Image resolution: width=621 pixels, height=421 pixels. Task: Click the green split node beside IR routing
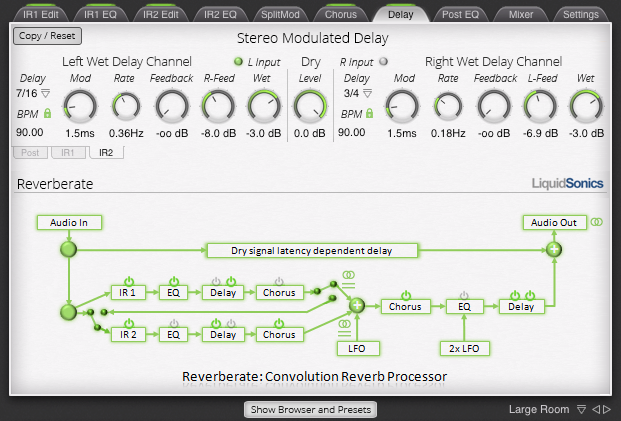(69, 312)
